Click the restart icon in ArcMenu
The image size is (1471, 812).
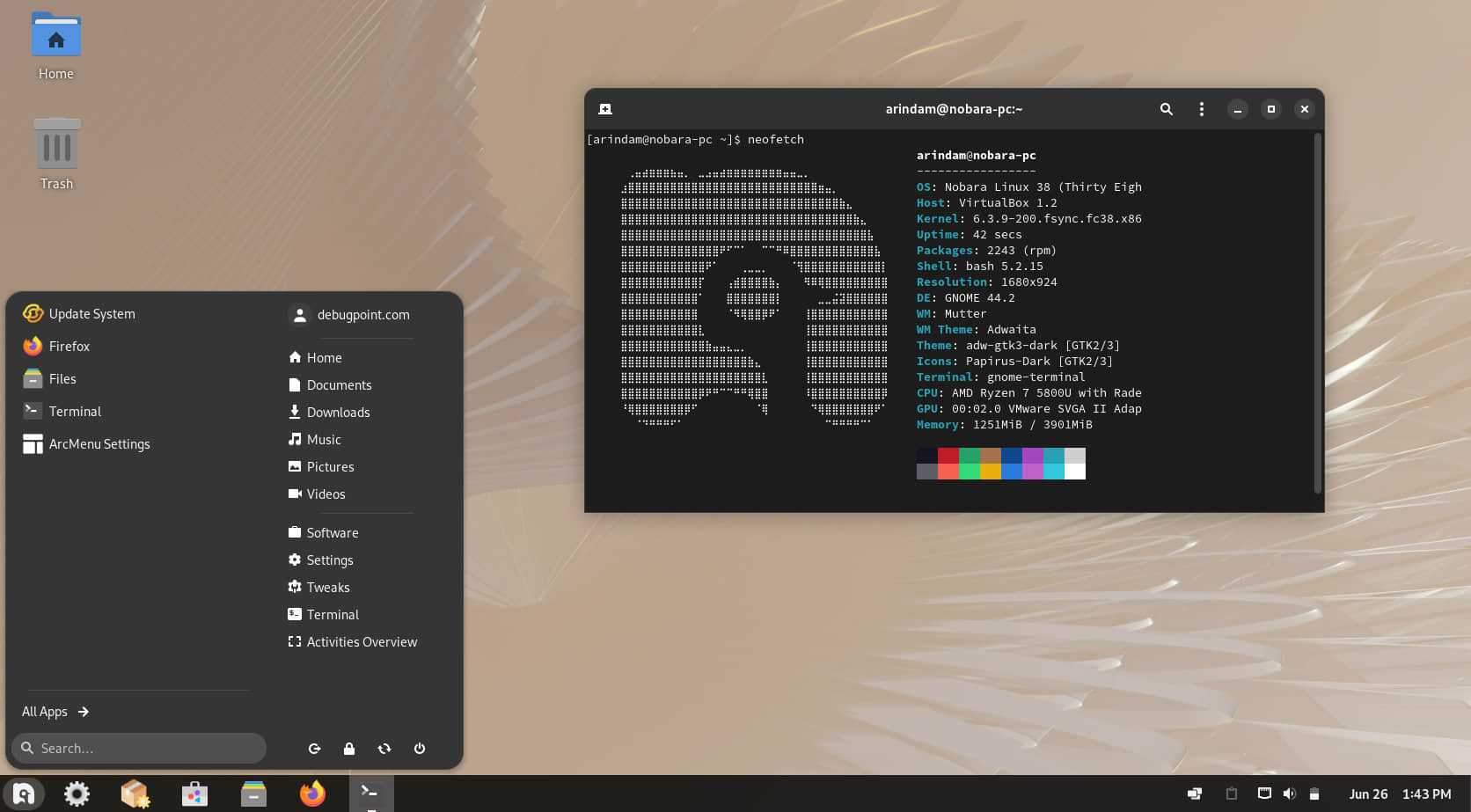[384, 749]
